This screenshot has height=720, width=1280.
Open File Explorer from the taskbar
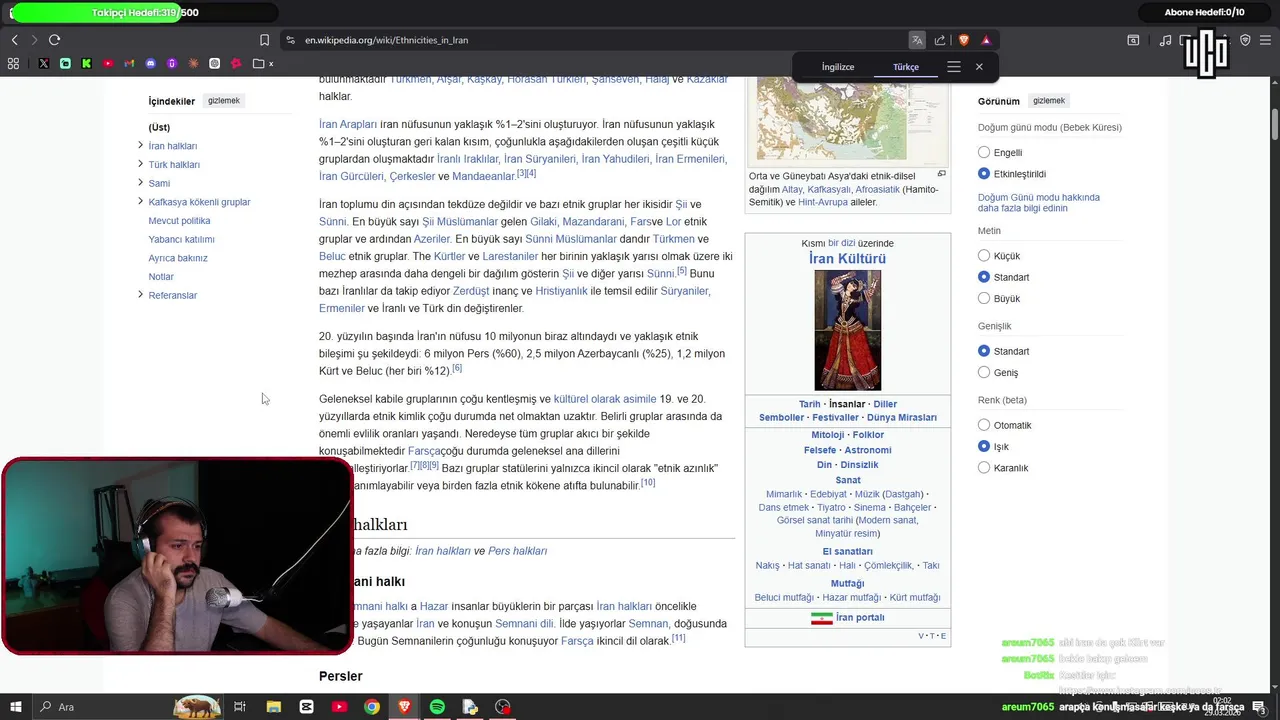click(273, 707)
